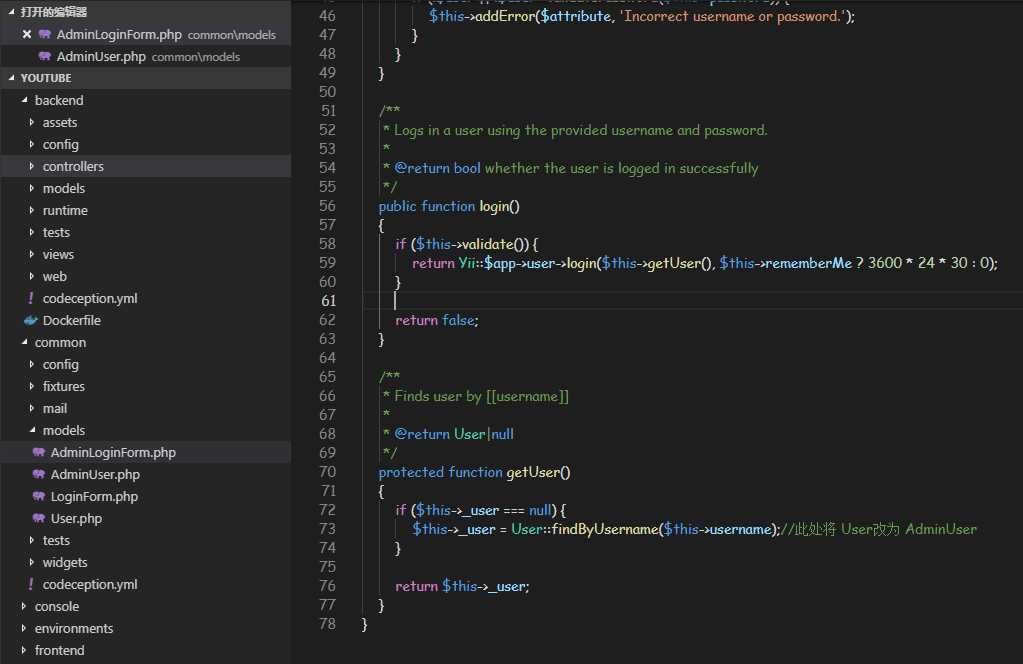Expand the fixtures folder
Image resolution: width=1023 pixels, height=664 pixels.
click(31, 387)
